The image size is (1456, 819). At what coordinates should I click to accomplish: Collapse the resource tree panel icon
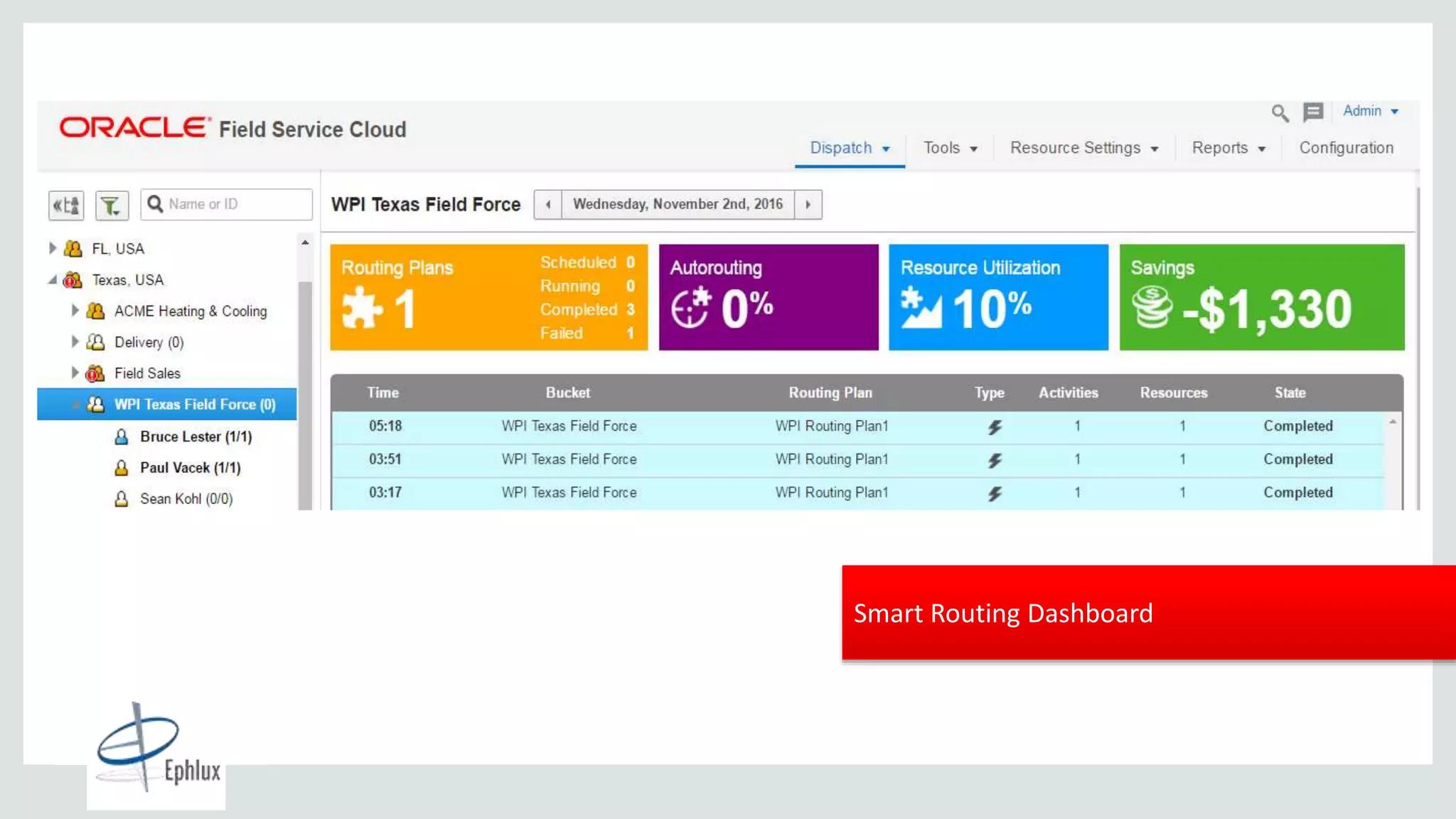tap(66, 205)
